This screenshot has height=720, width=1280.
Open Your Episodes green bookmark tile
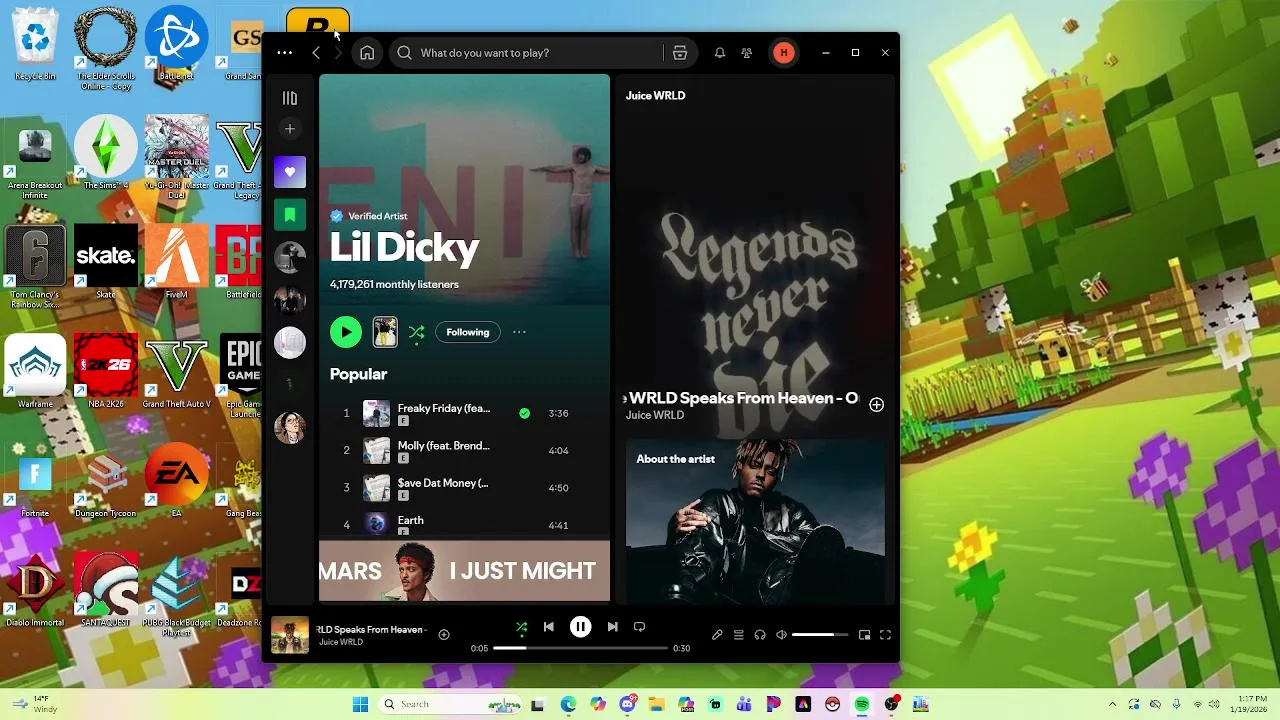290,215
